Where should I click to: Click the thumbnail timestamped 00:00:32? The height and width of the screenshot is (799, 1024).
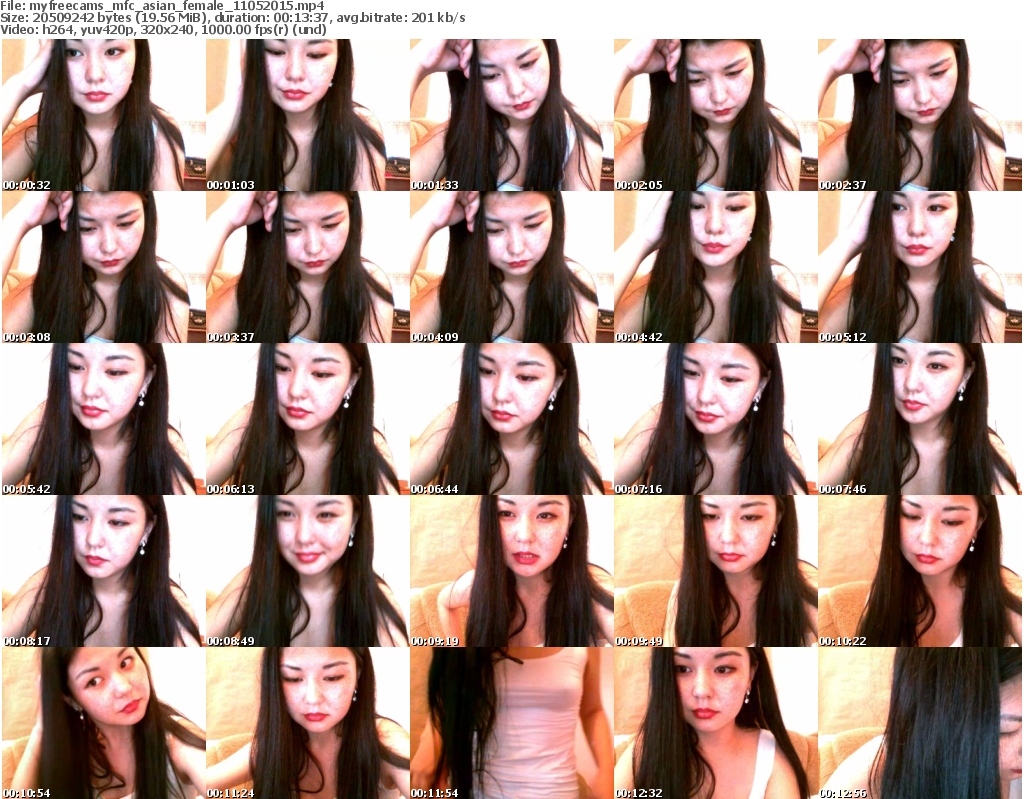102,115
